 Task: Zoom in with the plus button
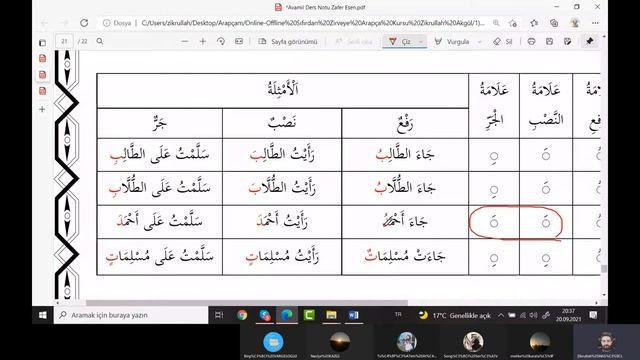coord(203,42)
